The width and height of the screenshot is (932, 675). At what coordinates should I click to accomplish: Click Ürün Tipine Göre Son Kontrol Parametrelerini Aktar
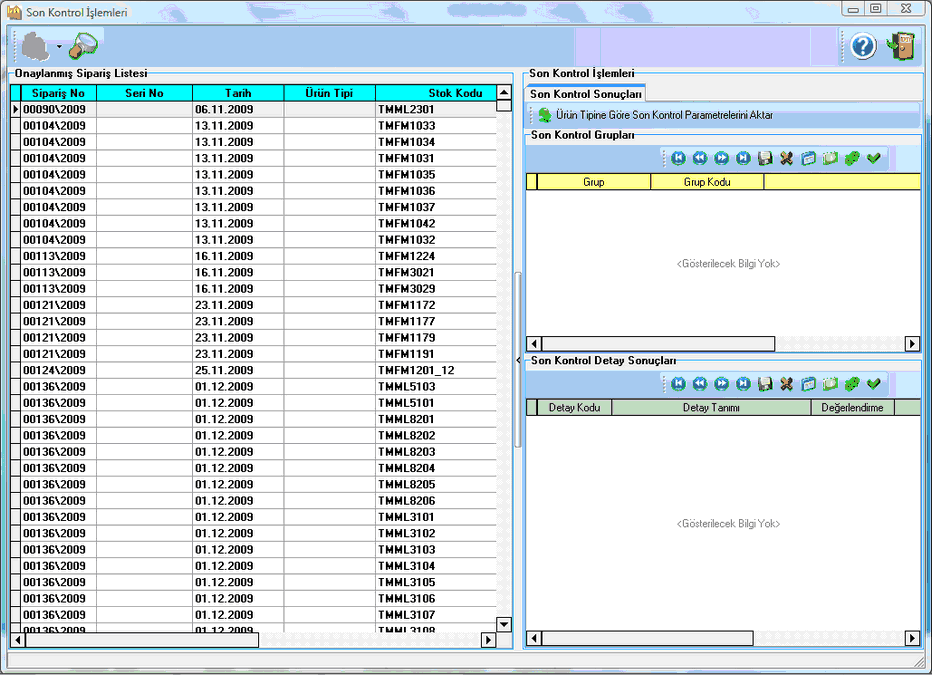click(664, 115)
